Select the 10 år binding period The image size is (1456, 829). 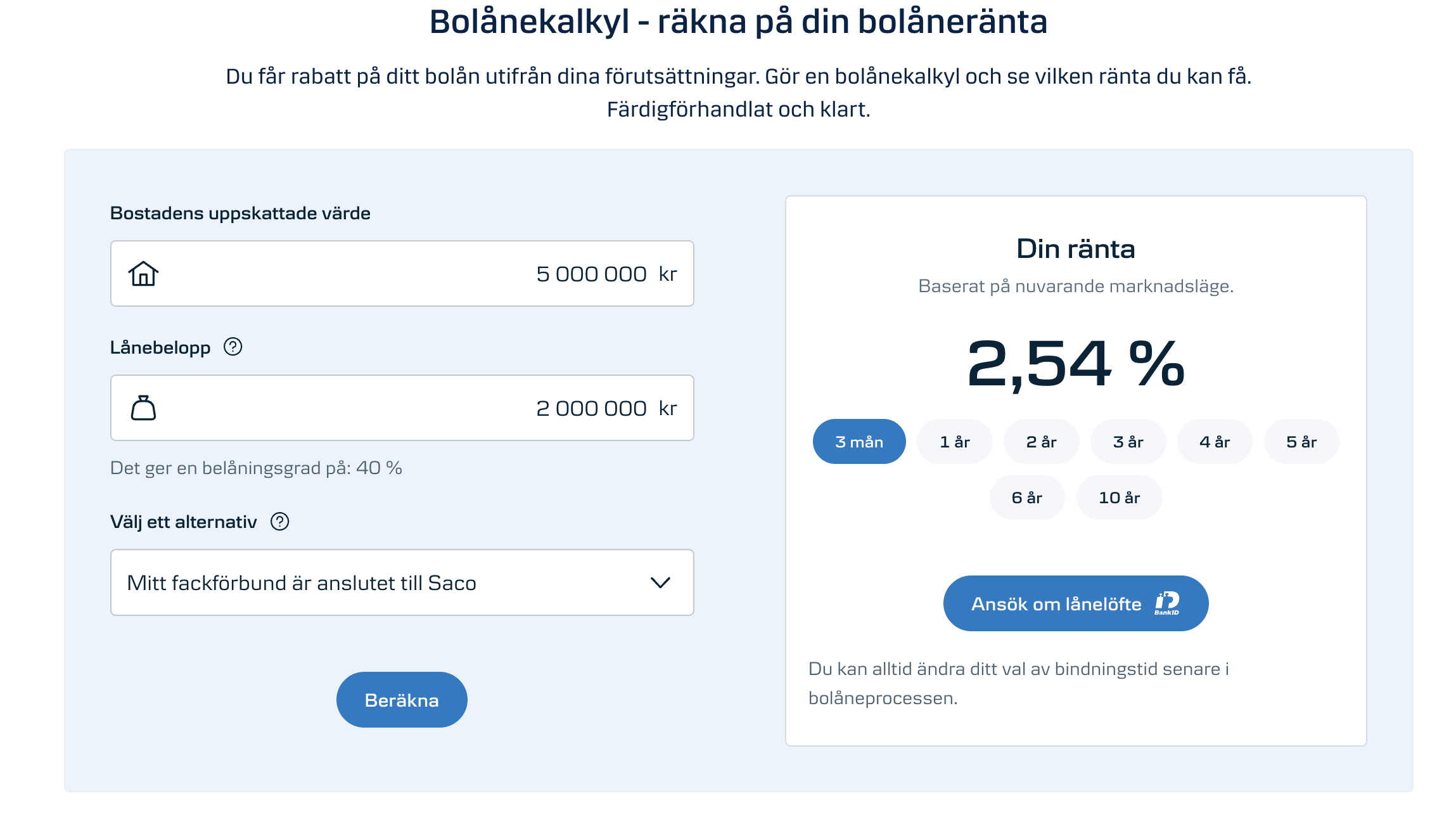[1119, 498]
